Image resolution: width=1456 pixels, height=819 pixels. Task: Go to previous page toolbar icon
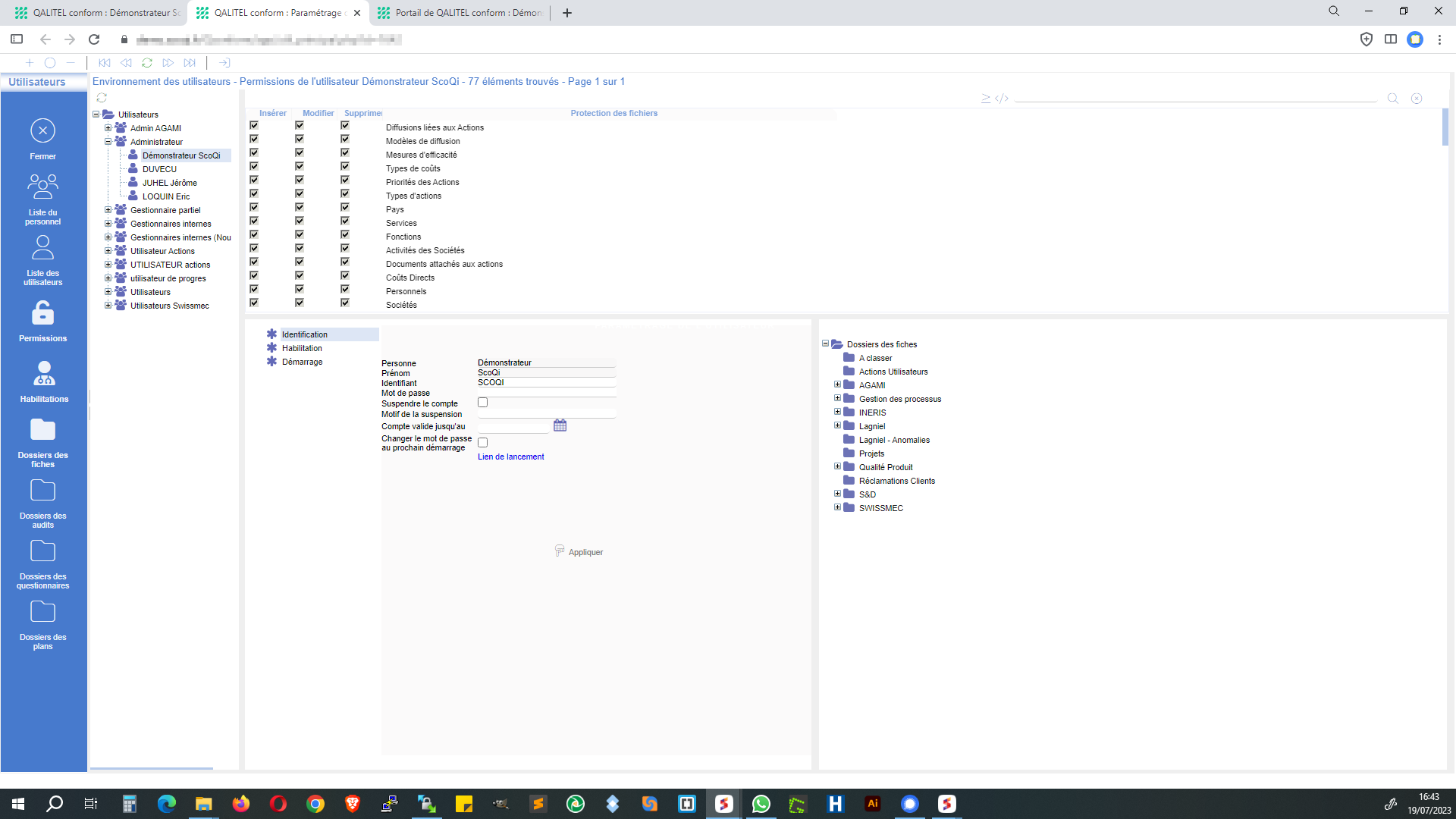click(126, 63)
